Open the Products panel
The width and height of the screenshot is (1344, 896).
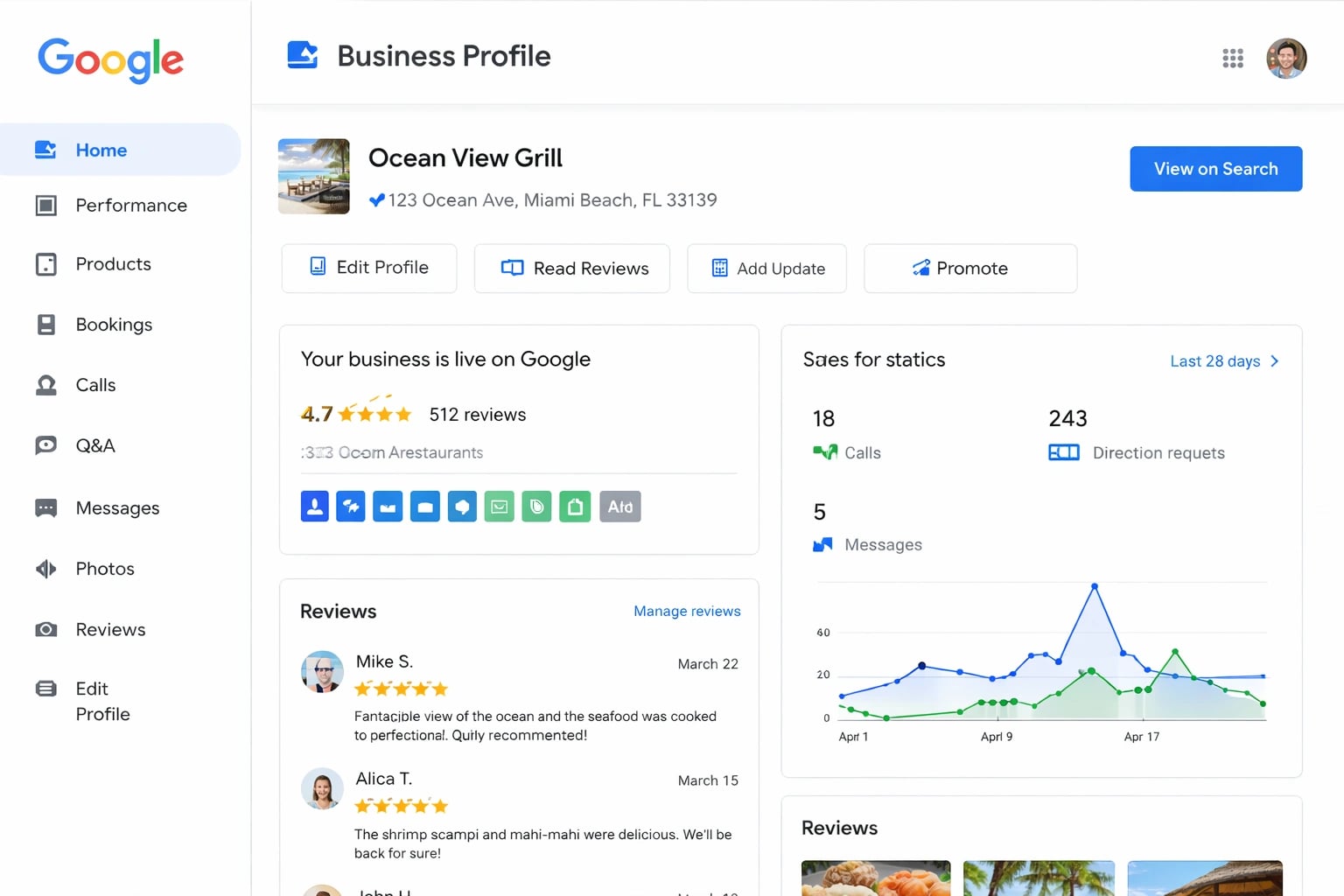112,264
